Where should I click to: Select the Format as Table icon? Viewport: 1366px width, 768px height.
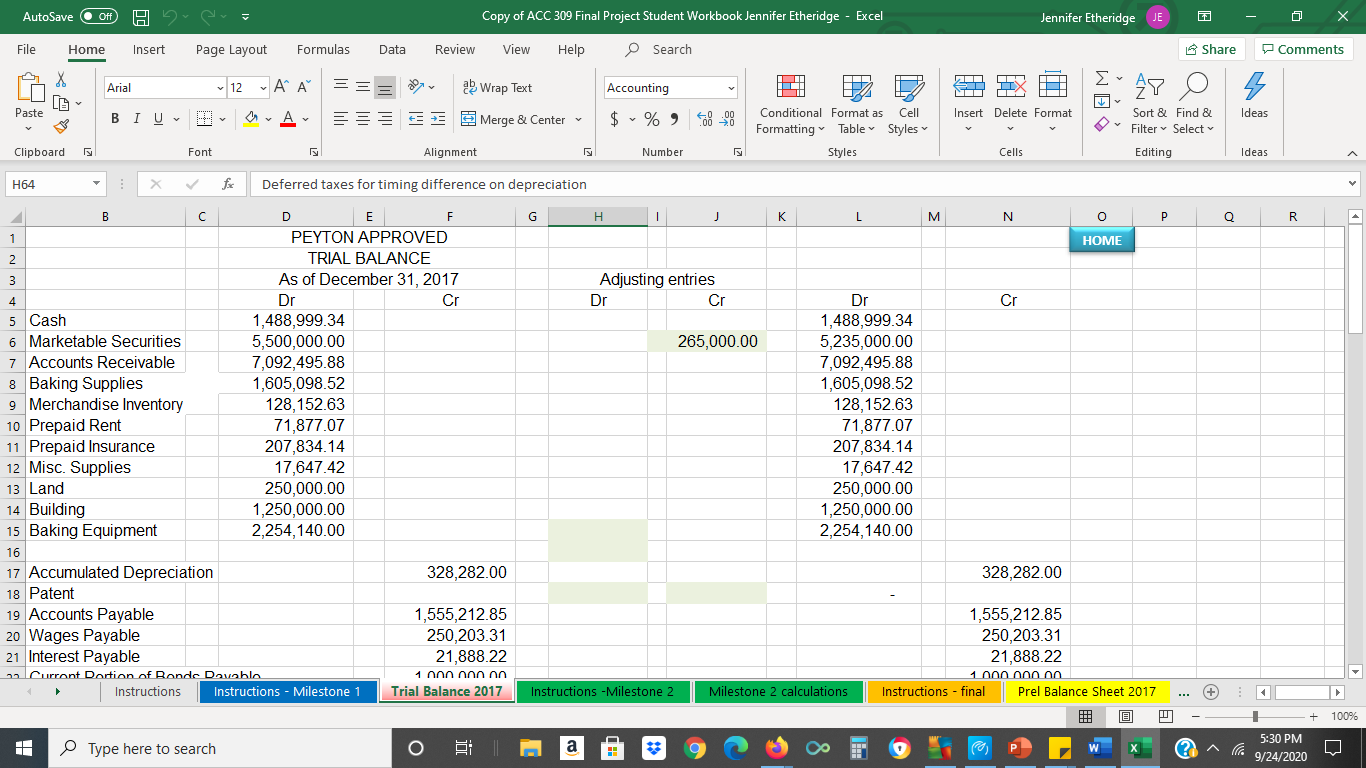[856, 105]
